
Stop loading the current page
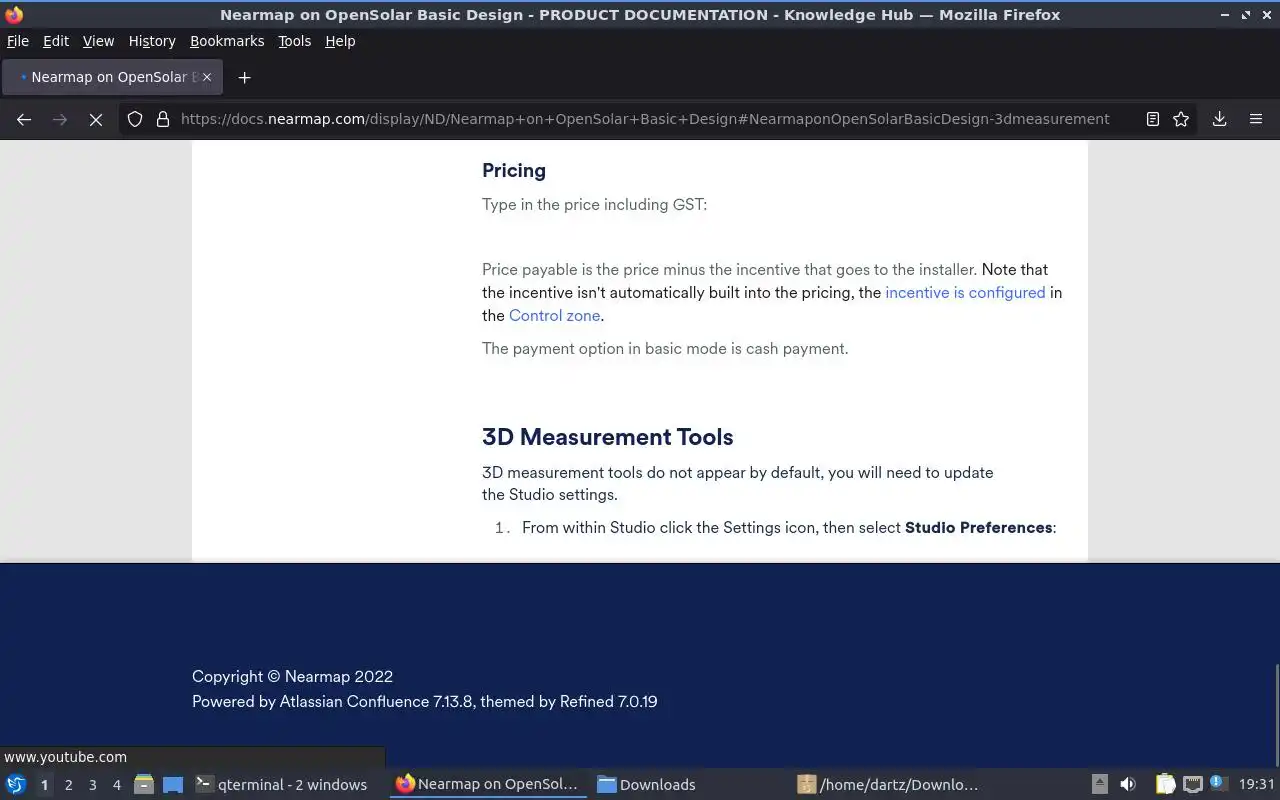click(x=96, y=119)
